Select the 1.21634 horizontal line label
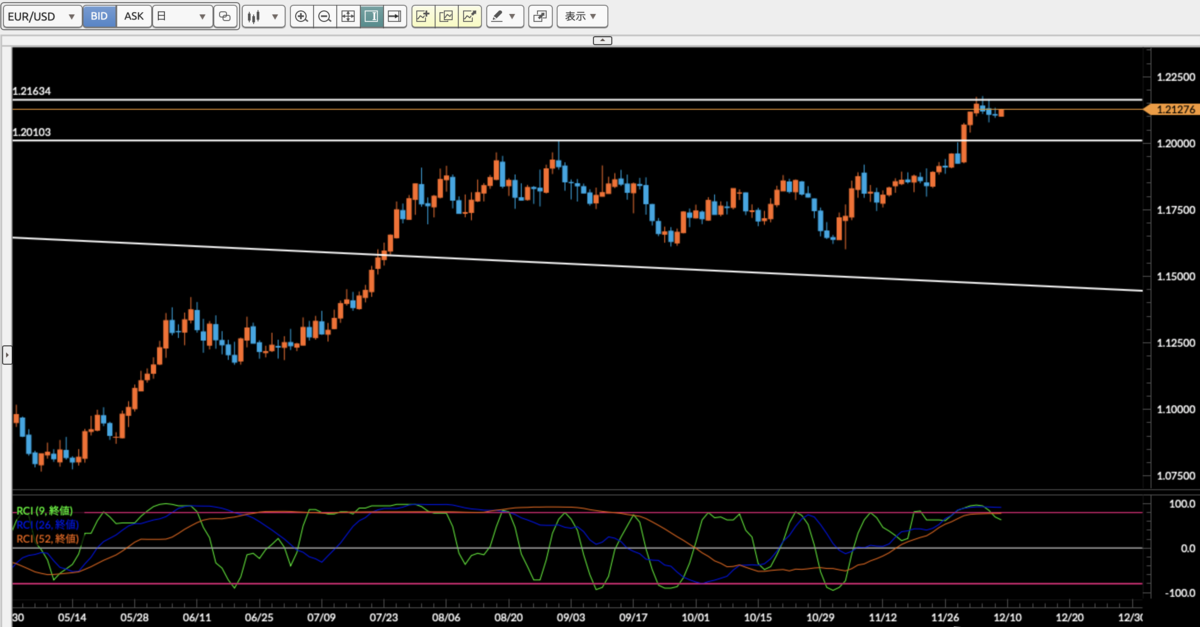 click(32, 91)
